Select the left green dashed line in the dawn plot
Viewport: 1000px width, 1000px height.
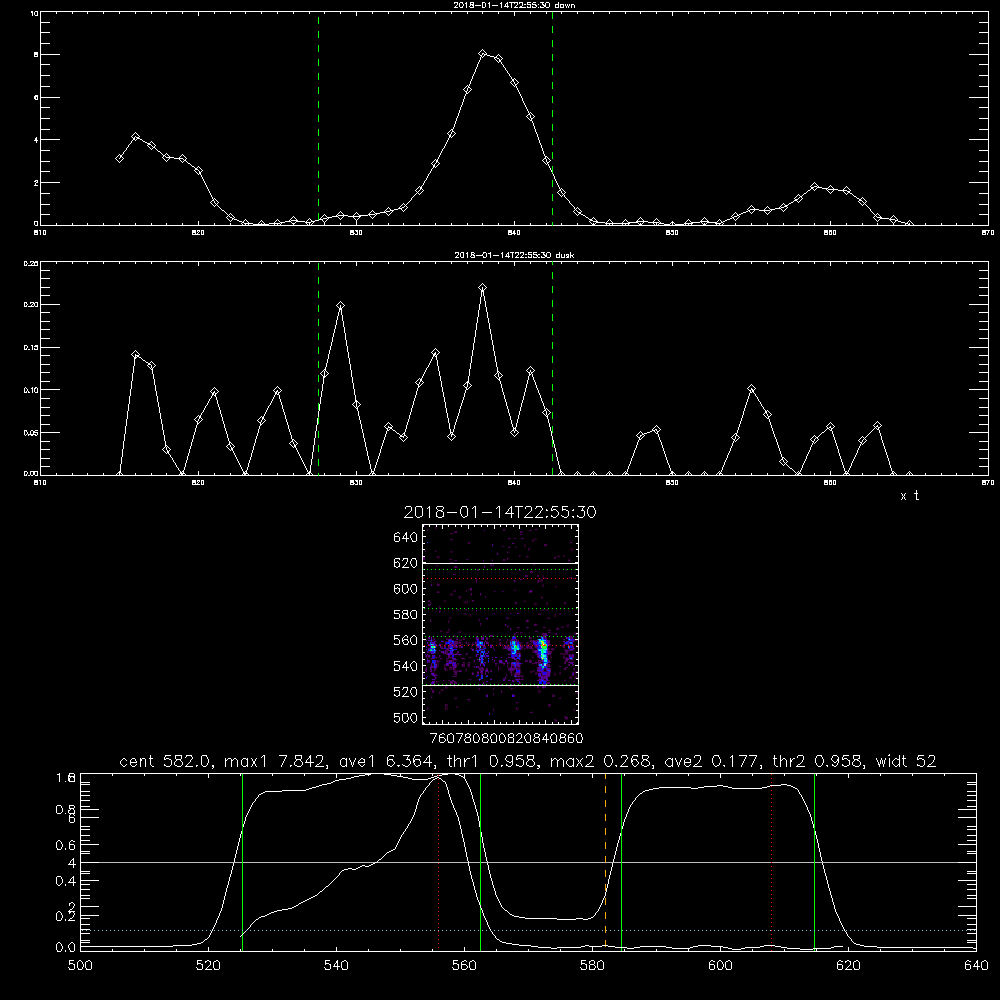pyautogui.click(x=318, y=118)
